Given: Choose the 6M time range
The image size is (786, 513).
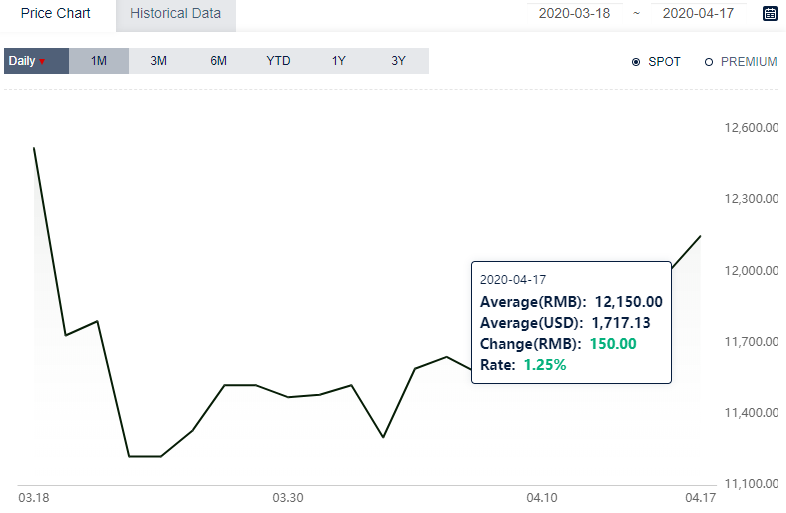Looking at the screenshot, I should (219, 61).
